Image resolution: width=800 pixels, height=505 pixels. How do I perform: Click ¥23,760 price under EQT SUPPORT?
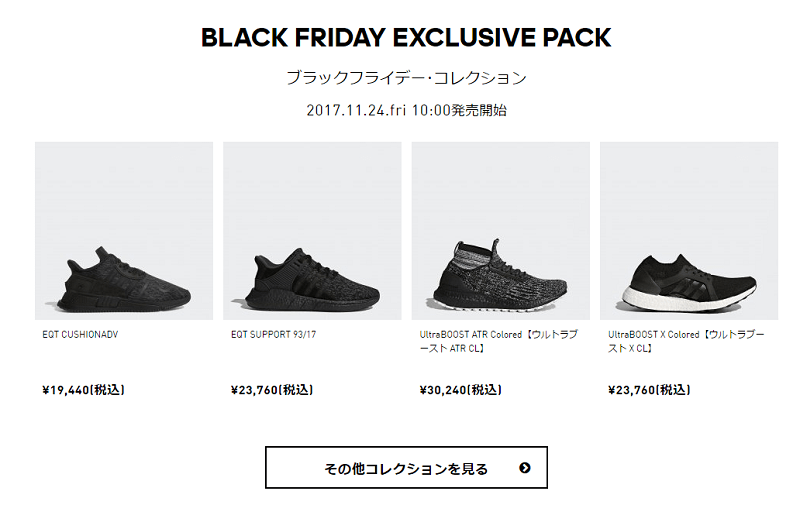[272, 390]
